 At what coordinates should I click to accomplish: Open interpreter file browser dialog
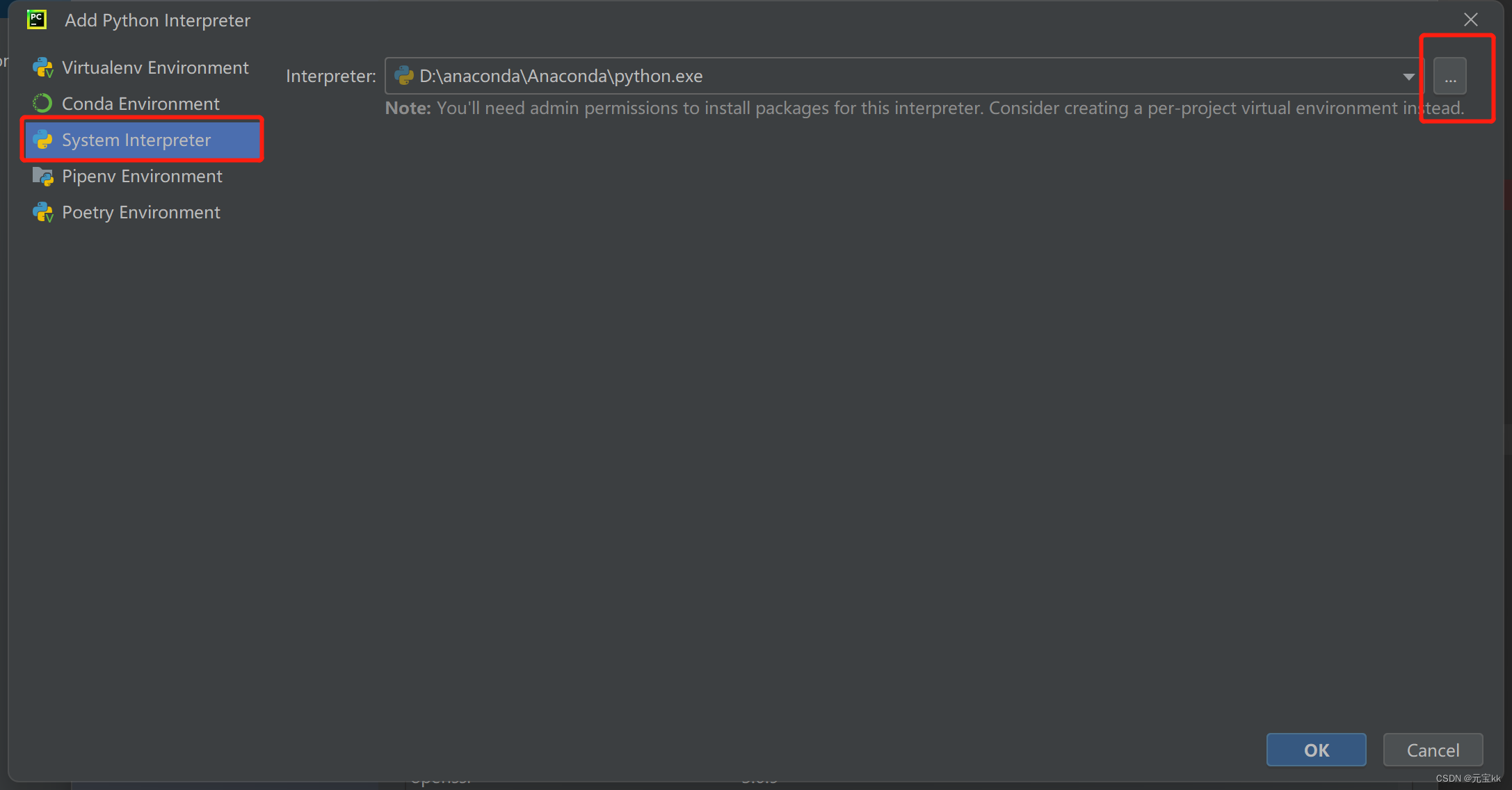[1449, 76]
